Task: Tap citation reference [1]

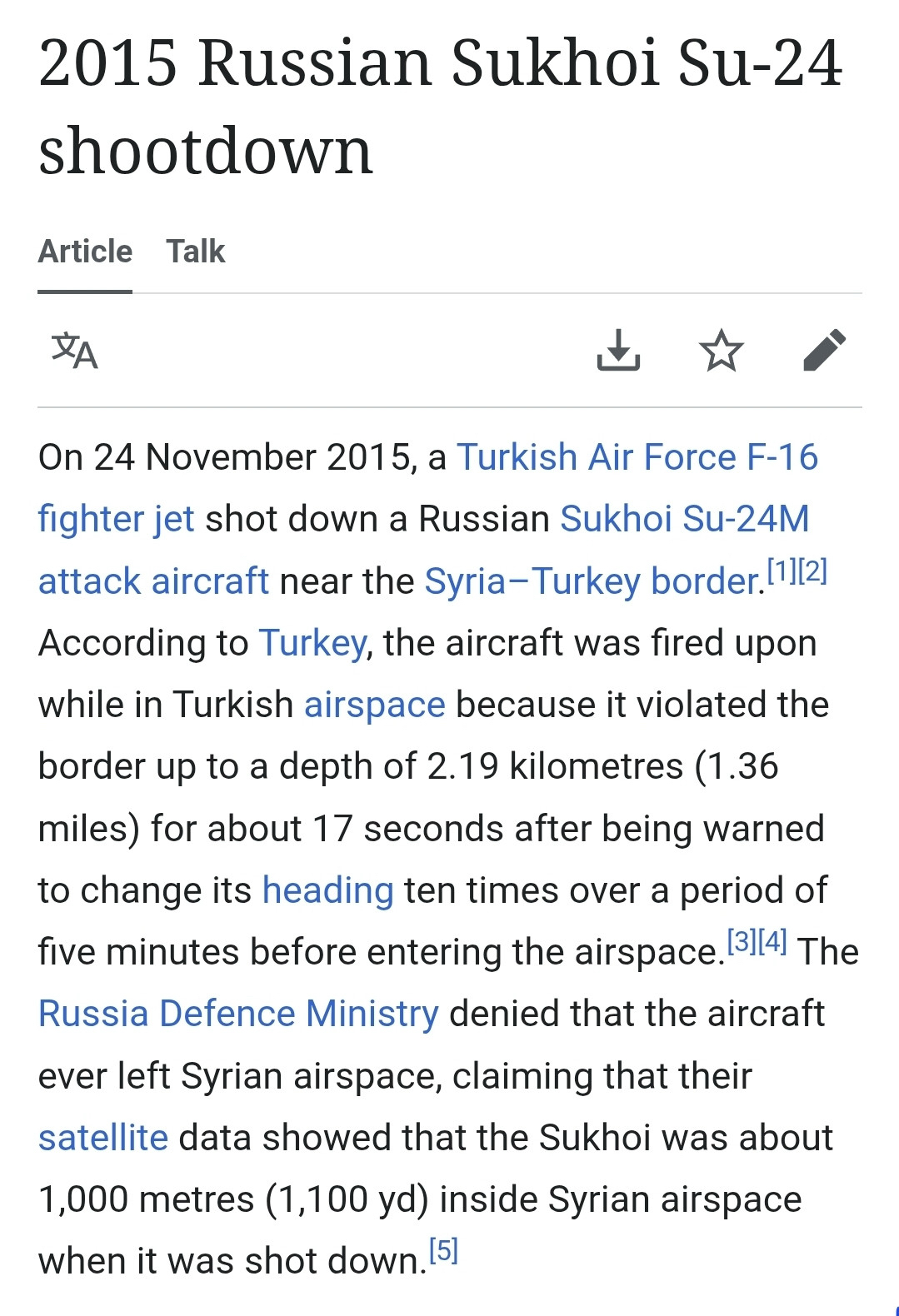Action: [782, 571]
